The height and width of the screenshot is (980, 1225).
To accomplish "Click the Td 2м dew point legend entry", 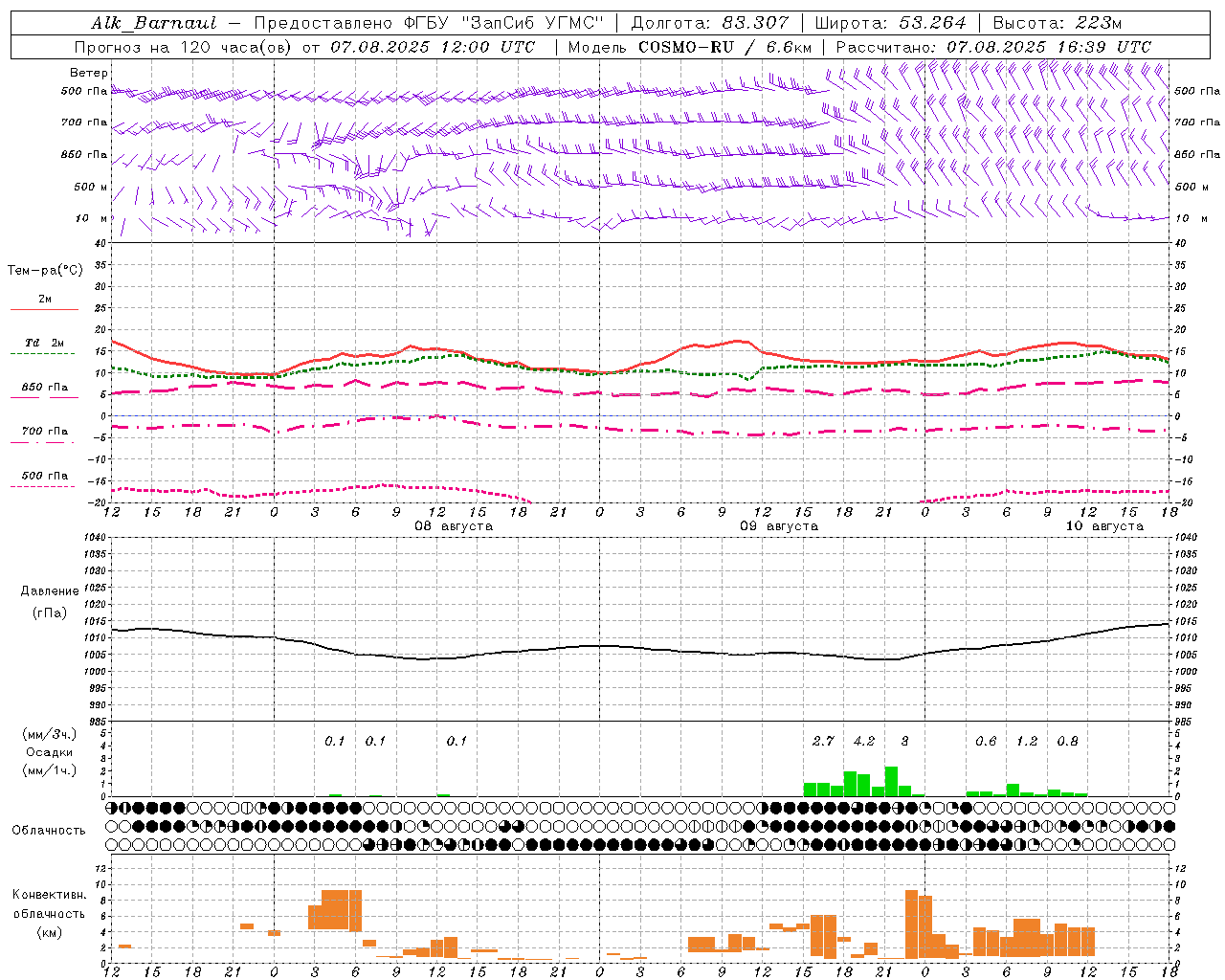I will point(44,343).
